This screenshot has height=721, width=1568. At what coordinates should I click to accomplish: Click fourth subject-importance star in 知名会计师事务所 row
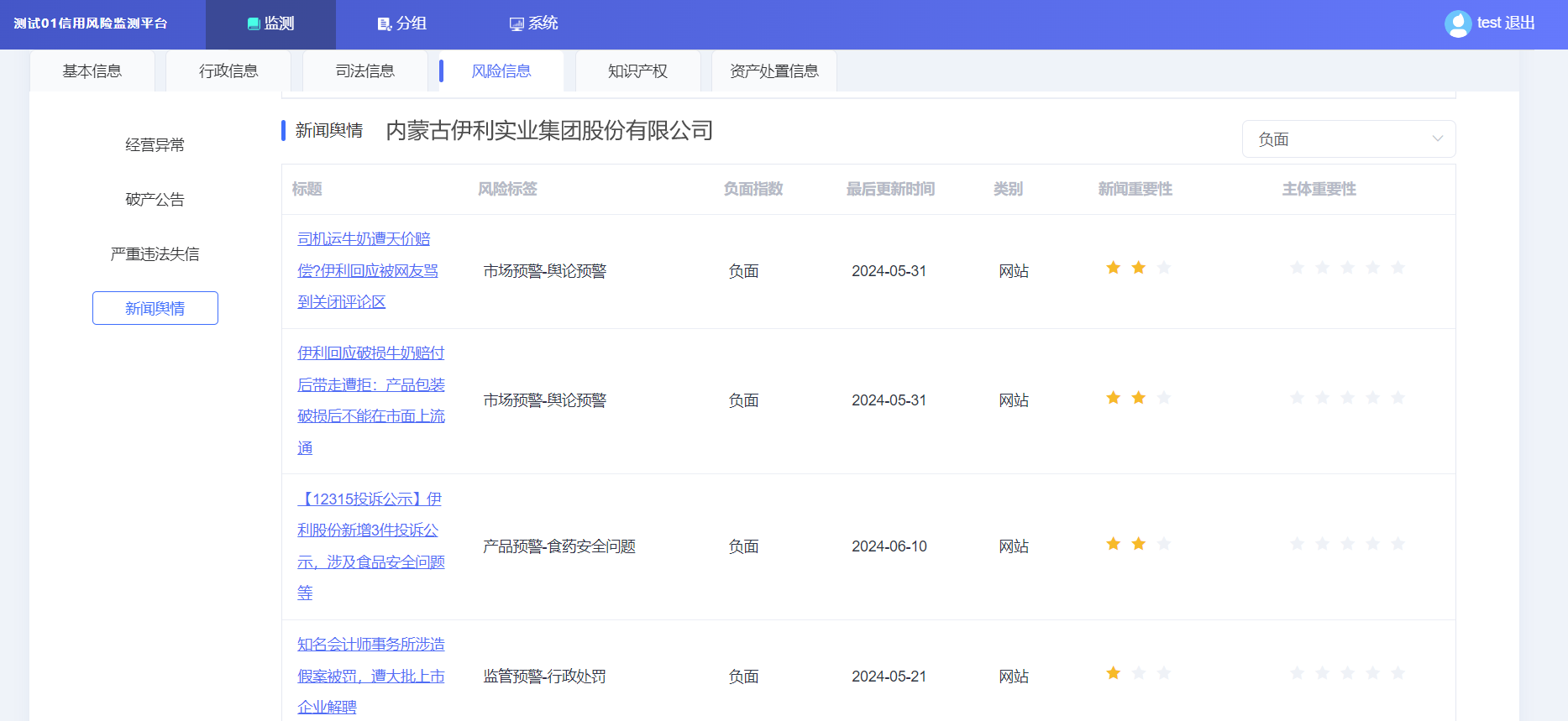1373,673
